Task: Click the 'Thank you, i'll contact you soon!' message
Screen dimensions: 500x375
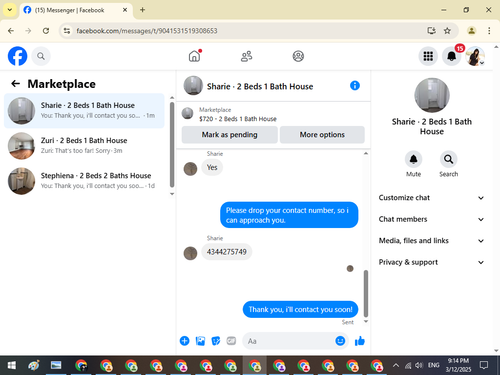Action: coord(300,310)
